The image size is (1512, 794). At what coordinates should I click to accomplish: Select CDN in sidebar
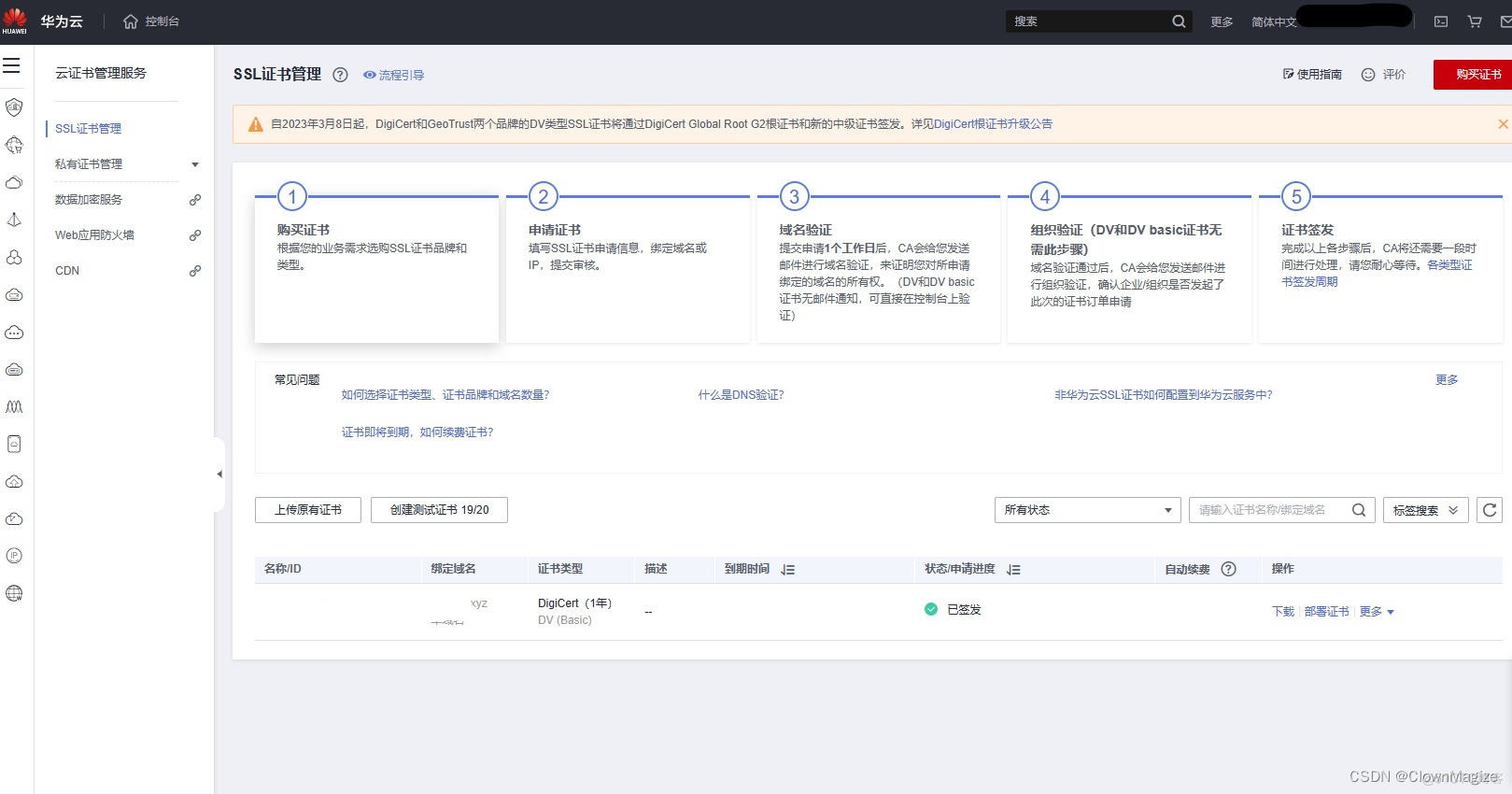67,271
